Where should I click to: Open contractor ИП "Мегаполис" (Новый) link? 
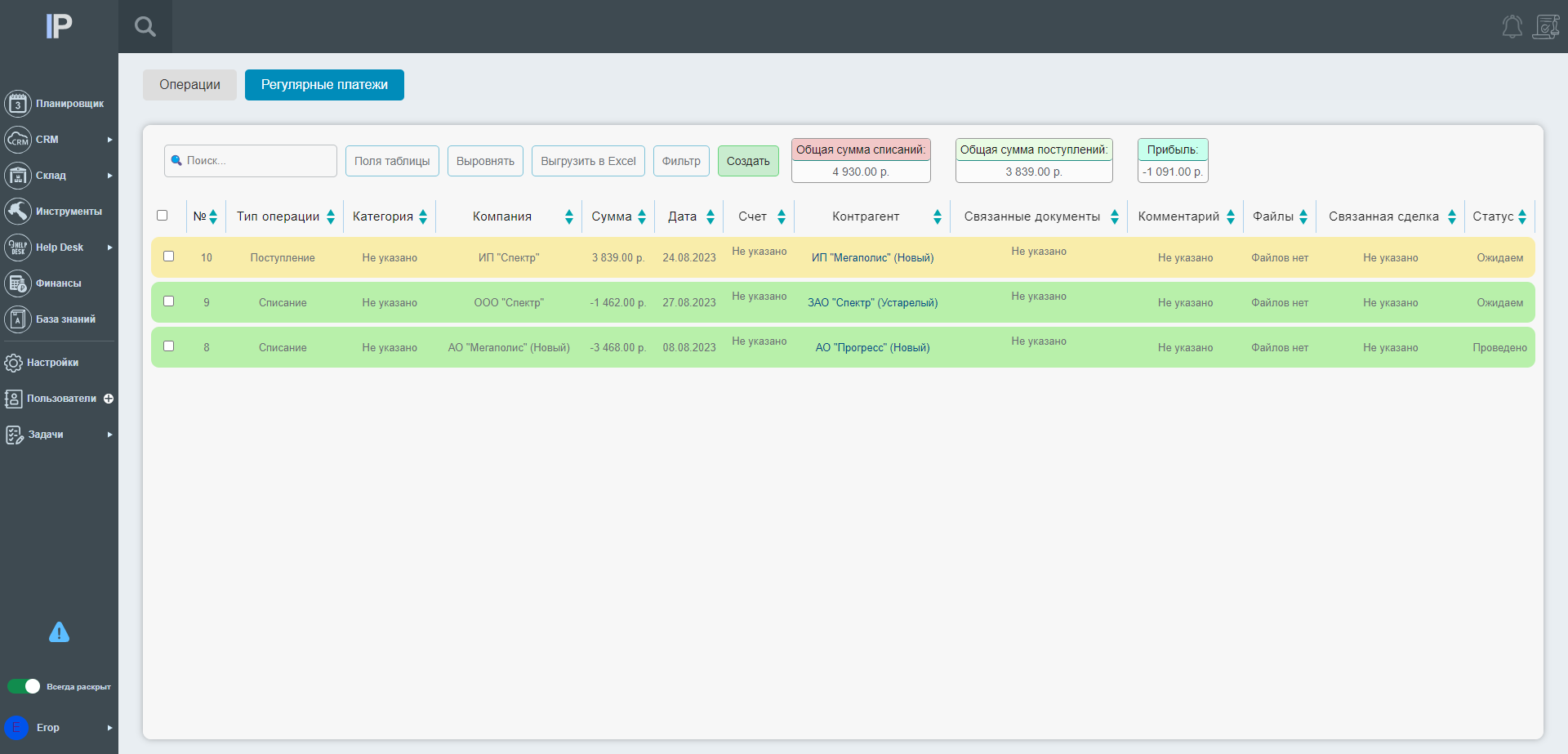872,258
